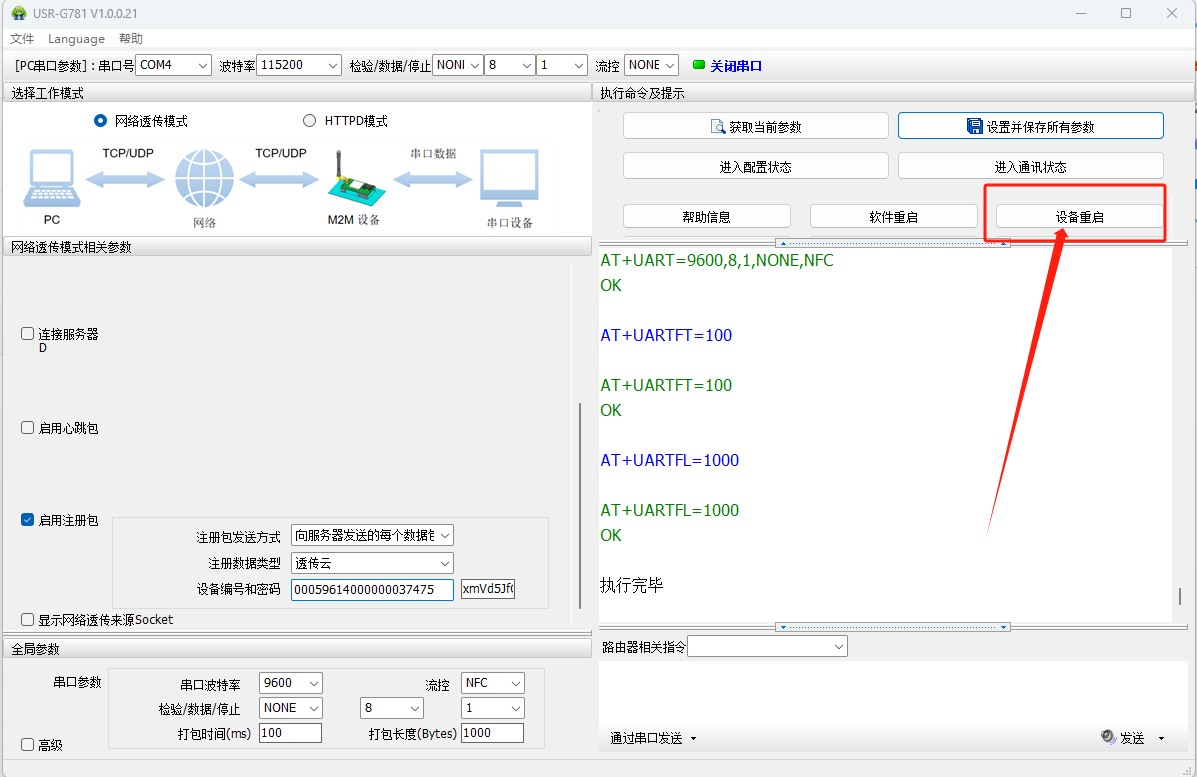This screenshot has height=777, width=1197.
Task: Uncheck the 启用注册包 checkbox
Action: click(x=28, y=520)
